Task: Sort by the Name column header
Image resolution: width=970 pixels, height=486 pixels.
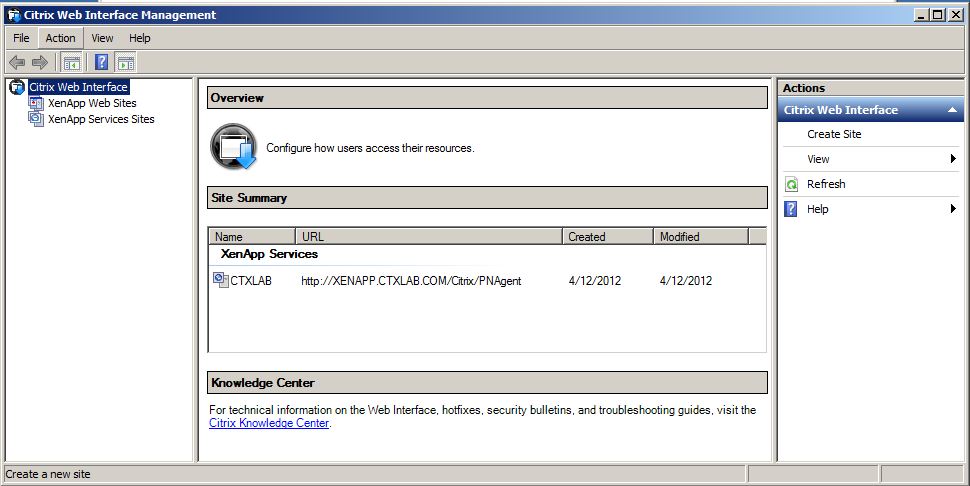Action: [x=252, y=237]
